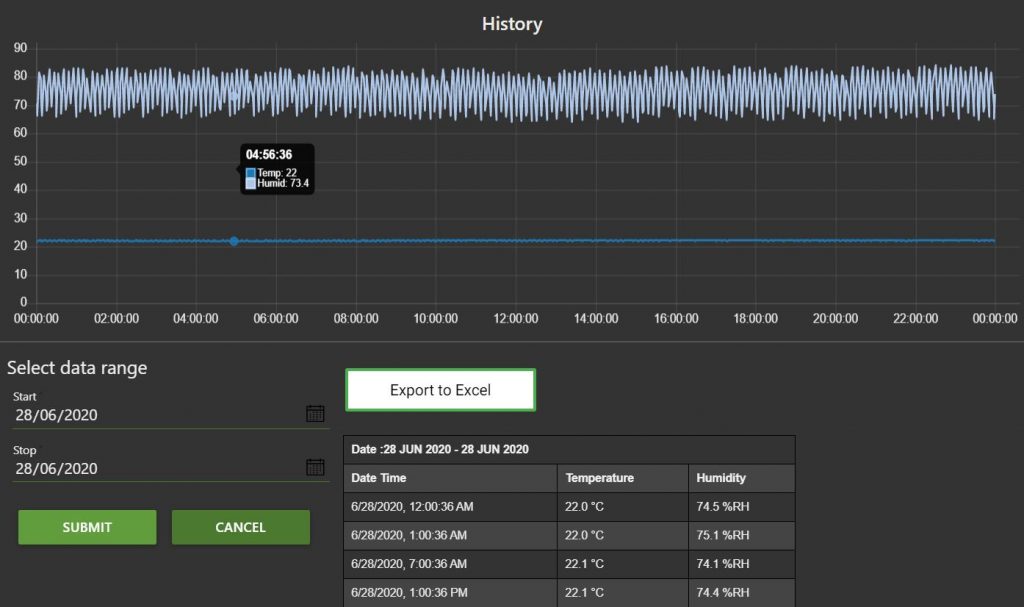The height and width of the screenshot is (607, 1024).
Task: Click the 02:00:00 x-axis time label
Action: click(x=116, y=319)
